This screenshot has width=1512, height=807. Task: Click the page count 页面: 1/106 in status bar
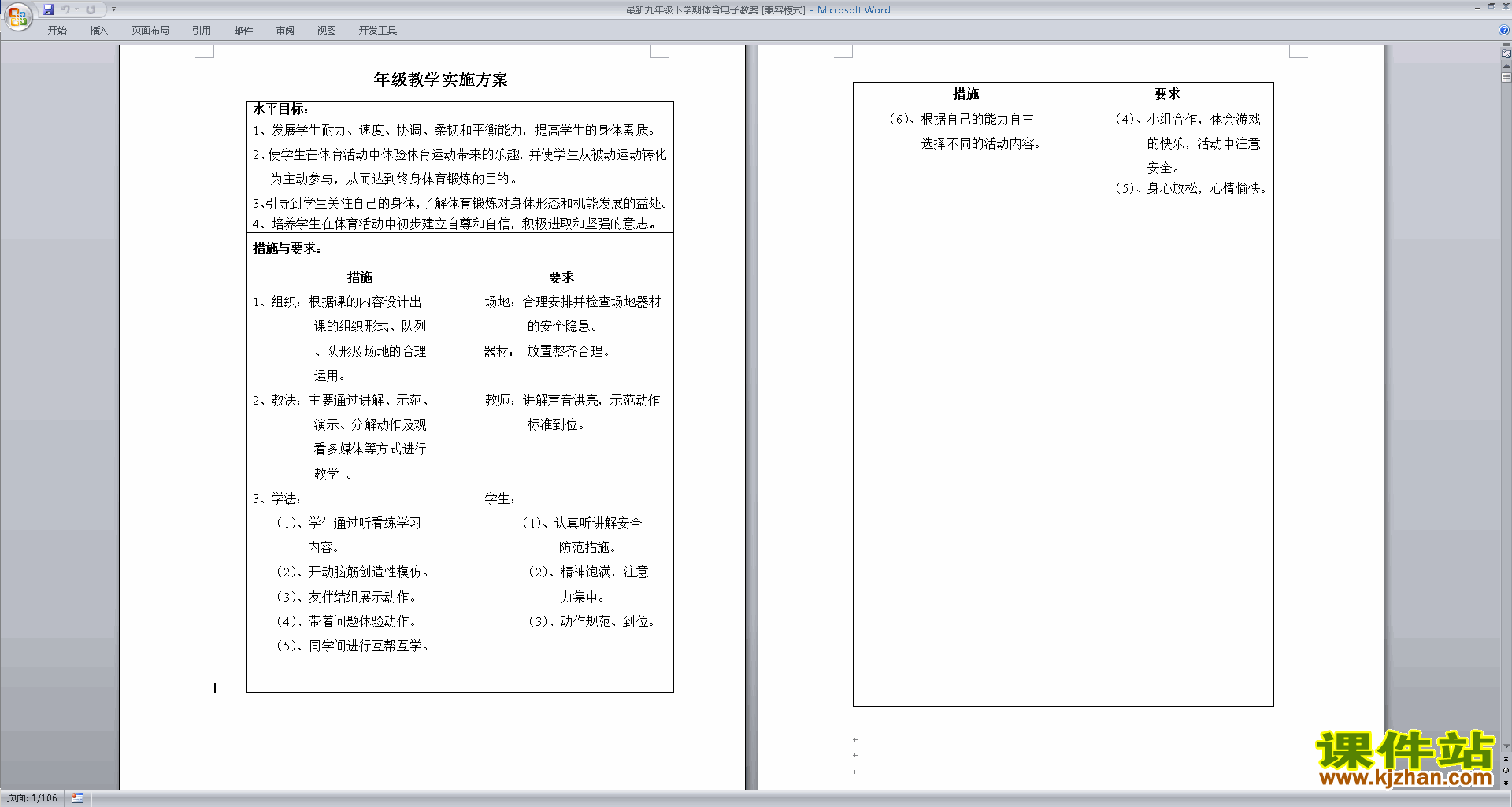click(x=32, y=798)
